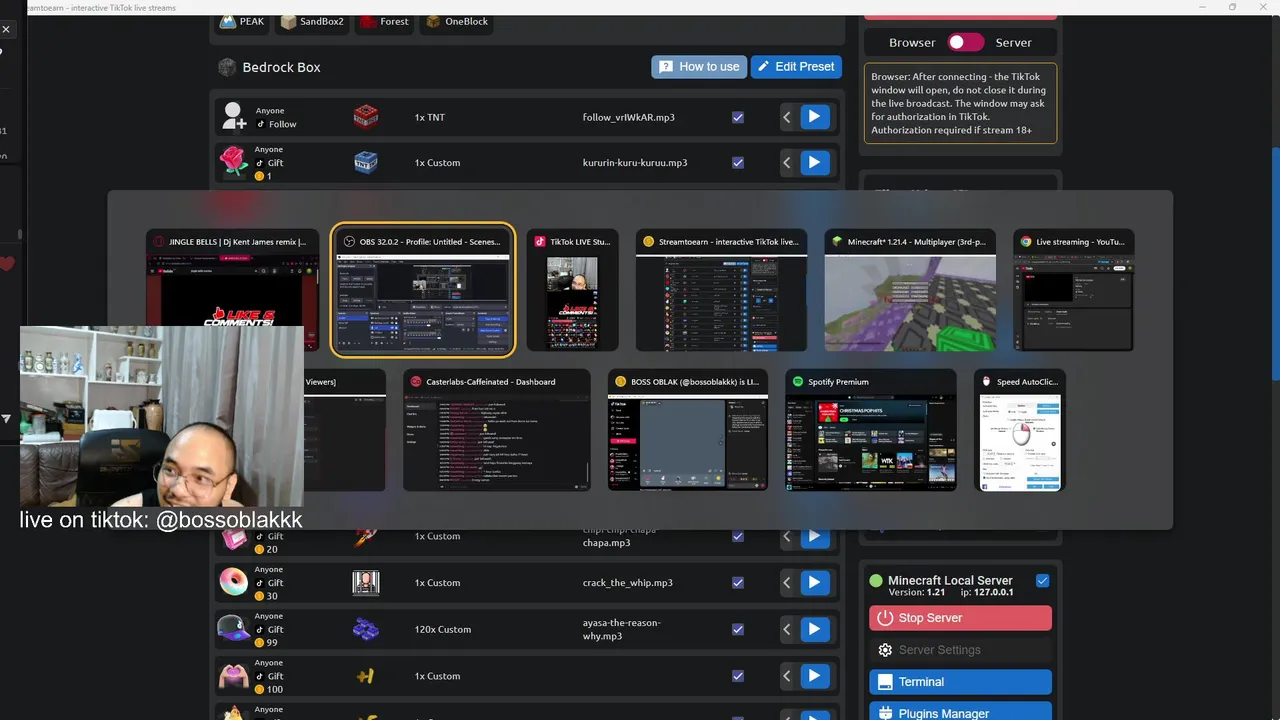Click the red TNT icon in Follow row
The height and width of the screenshot is (720, 1280).
point(366,117)
